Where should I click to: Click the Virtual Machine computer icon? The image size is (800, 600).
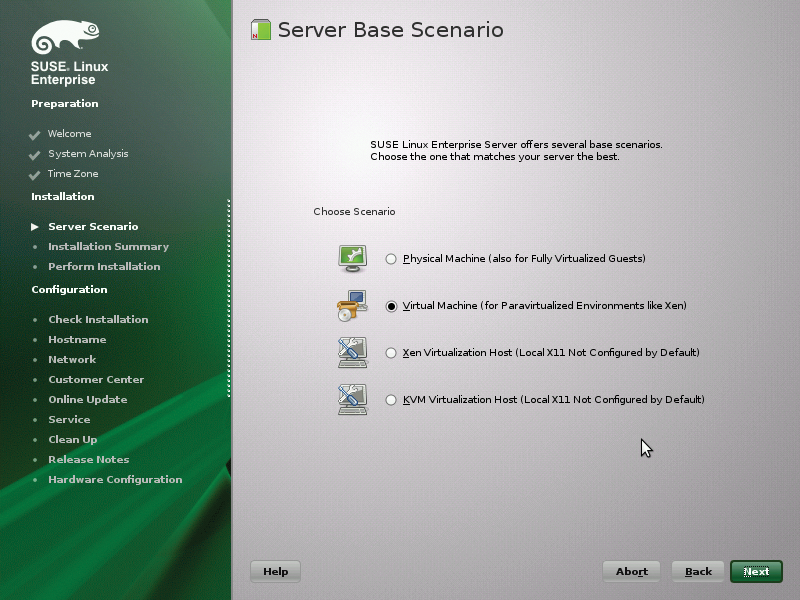coord(352,305)
